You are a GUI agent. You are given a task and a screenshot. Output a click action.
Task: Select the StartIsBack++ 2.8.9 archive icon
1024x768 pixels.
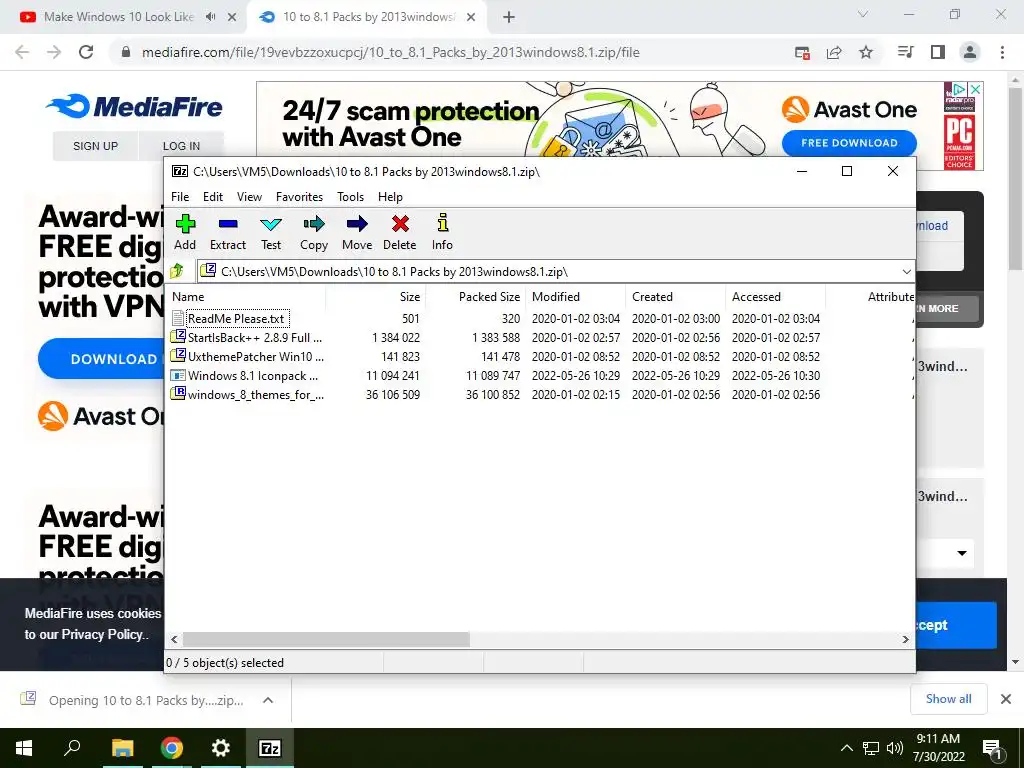178,337
